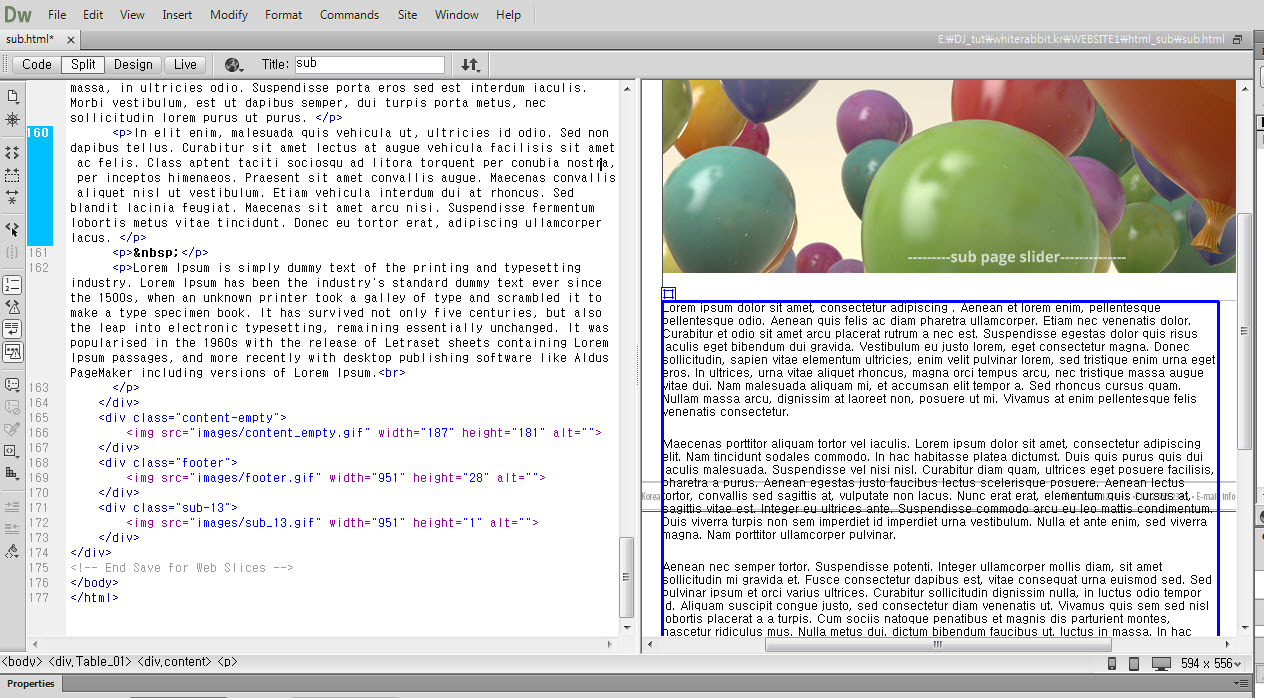Click the Preview in Browser globe icon
The height and width of the screenshot is (698, 1264).
234,64
